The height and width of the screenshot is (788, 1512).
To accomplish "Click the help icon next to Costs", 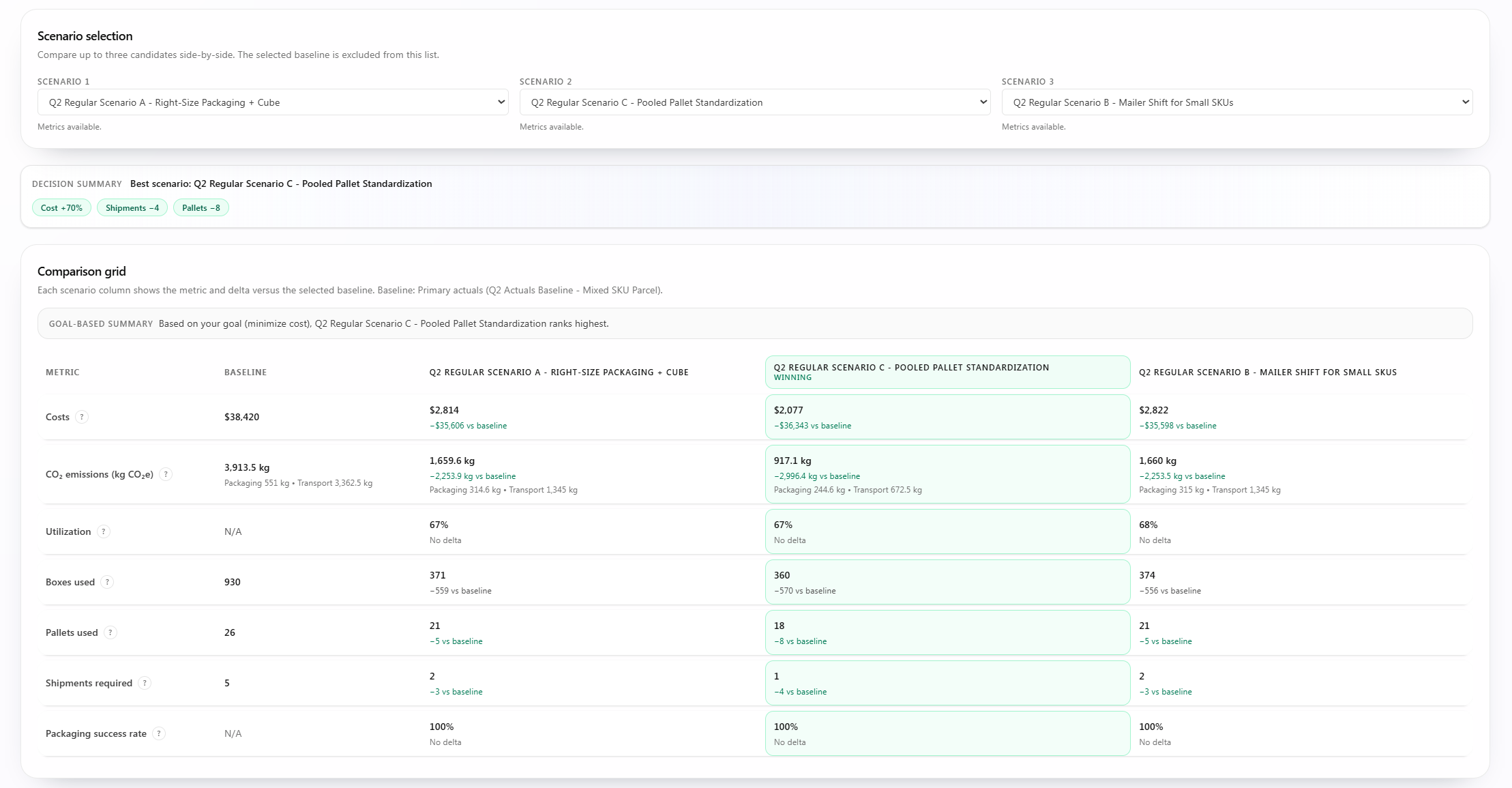I will [83, 417].
